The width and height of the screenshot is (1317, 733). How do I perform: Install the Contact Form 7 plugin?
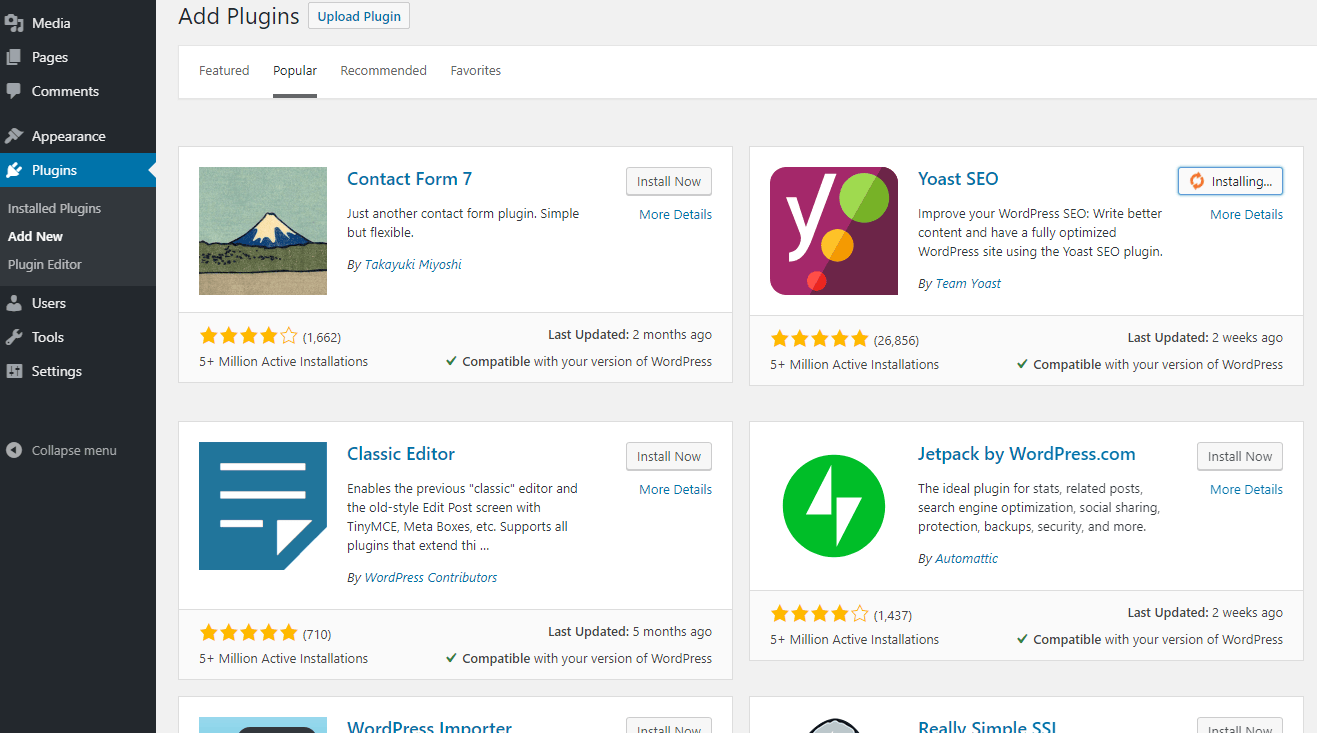(x=668, y=181)
